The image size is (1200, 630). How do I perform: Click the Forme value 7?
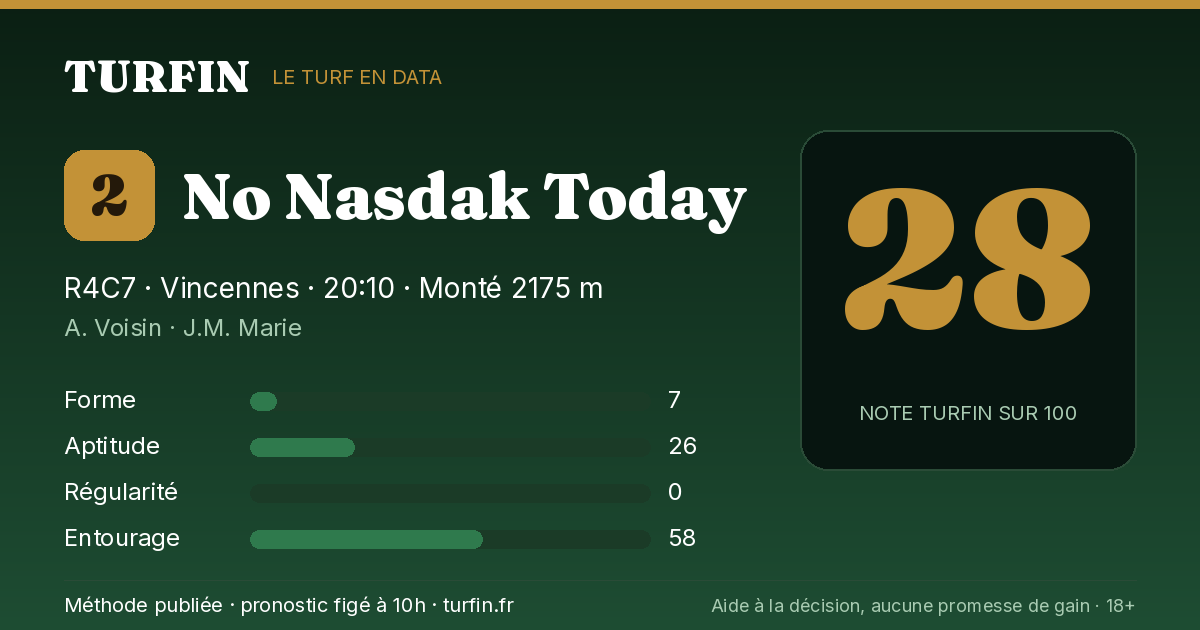(675, 400)
